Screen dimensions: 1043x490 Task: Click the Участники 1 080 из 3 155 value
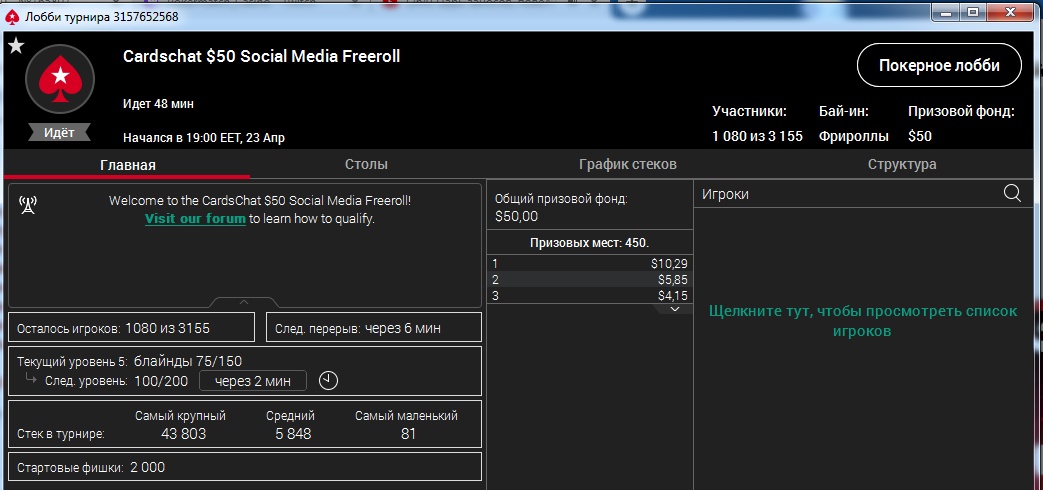(x=757, y=136)
